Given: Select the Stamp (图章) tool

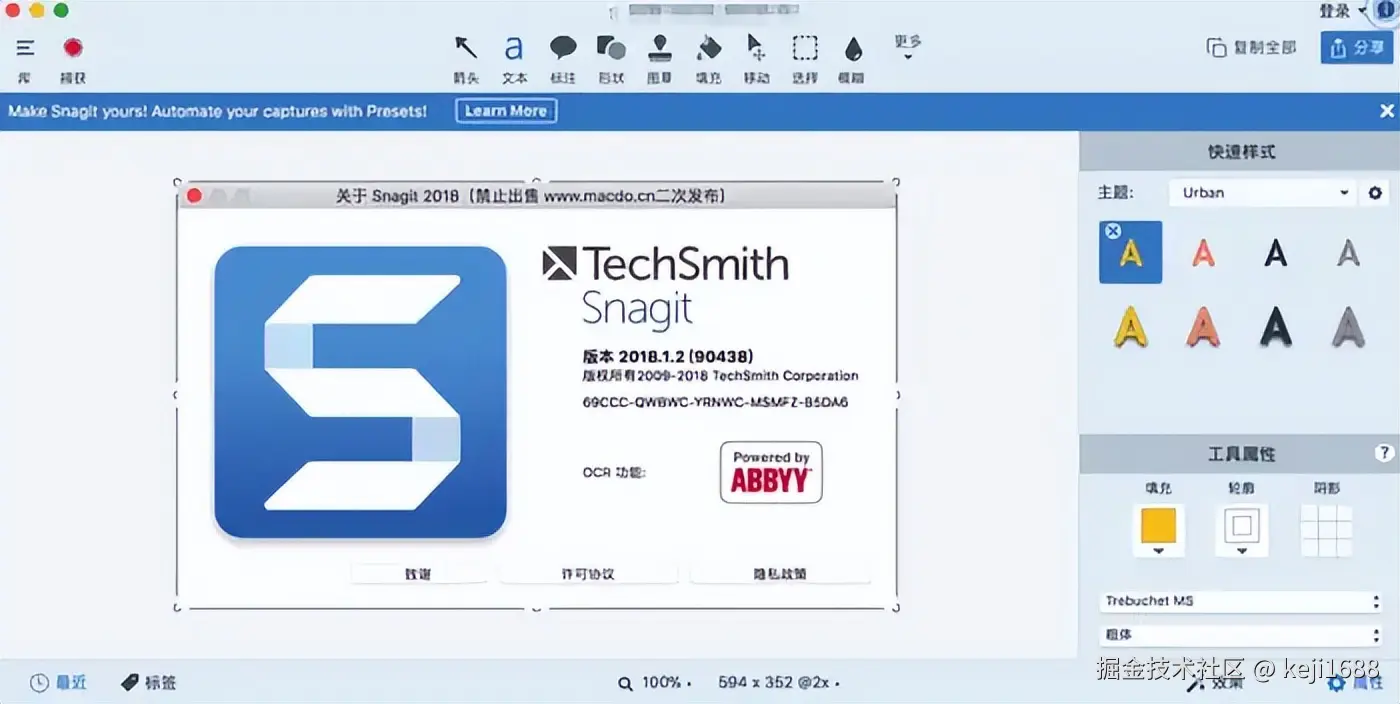Looking at the screenshot, I should [x=659, y=47].
